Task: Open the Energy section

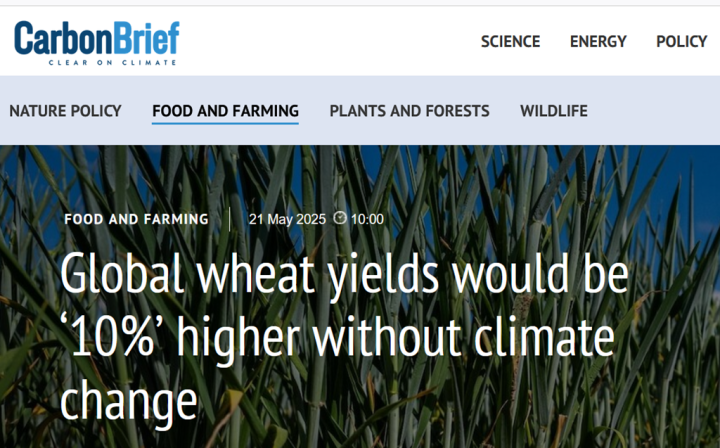Action: (x=598, y=41)
